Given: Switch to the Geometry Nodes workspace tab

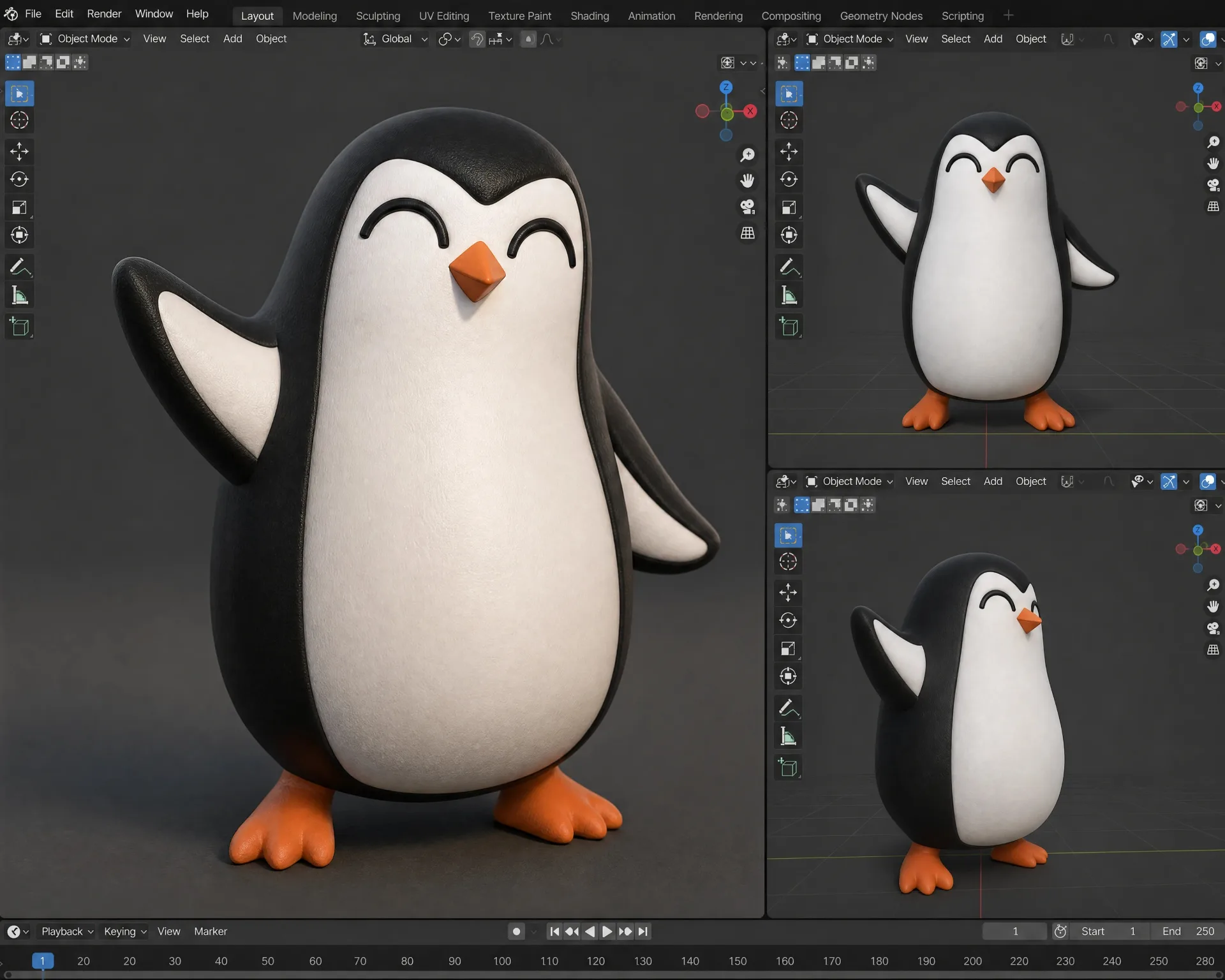Looking at the screenshot, I should 881,15.
